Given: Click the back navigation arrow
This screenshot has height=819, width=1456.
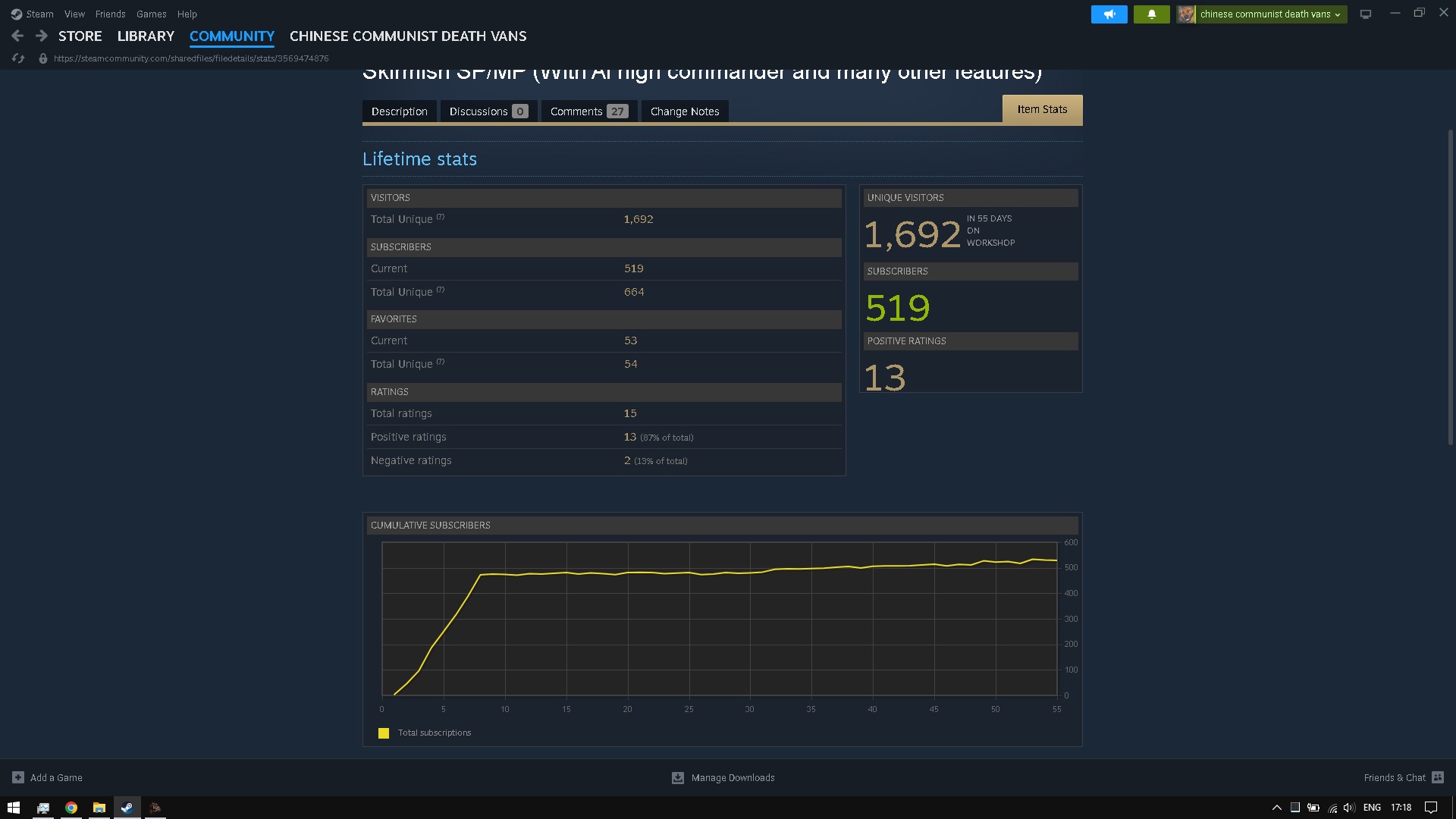Looking at the screenshot, I should 17,36.
